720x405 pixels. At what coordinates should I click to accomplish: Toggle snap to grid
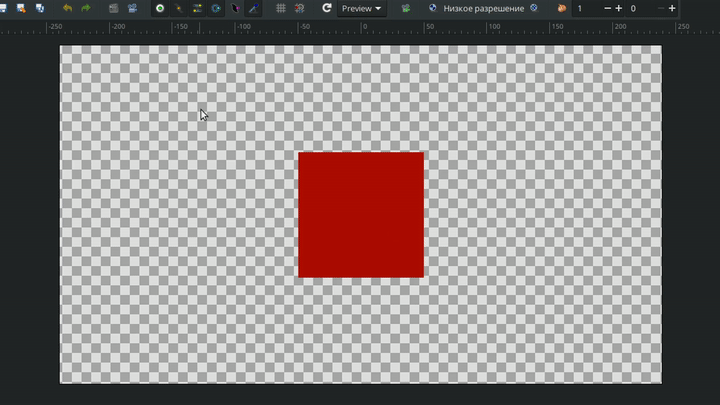click(x=299, y=8)
